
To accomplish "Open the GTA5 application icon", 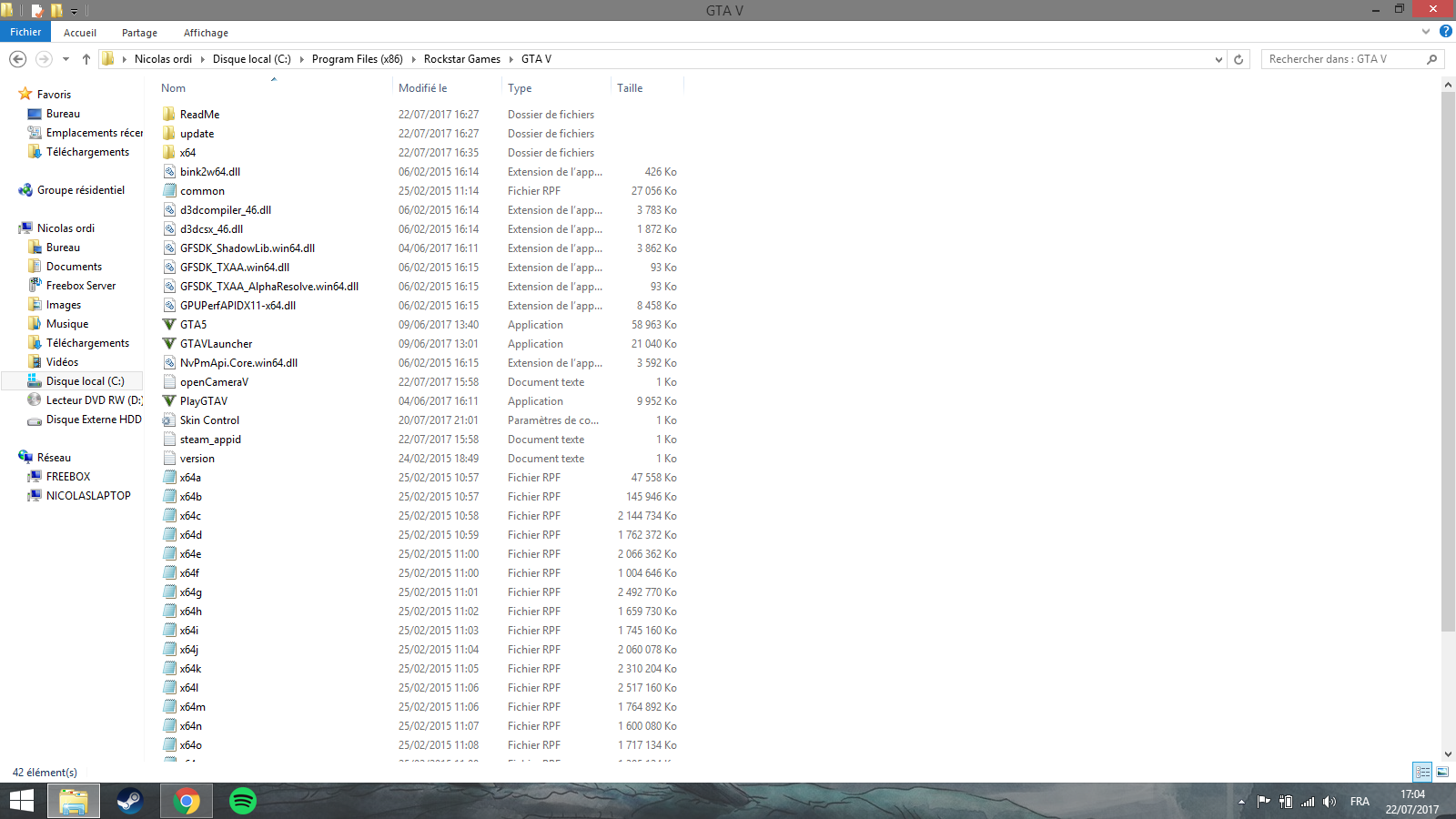I will [x=169, y=325].
